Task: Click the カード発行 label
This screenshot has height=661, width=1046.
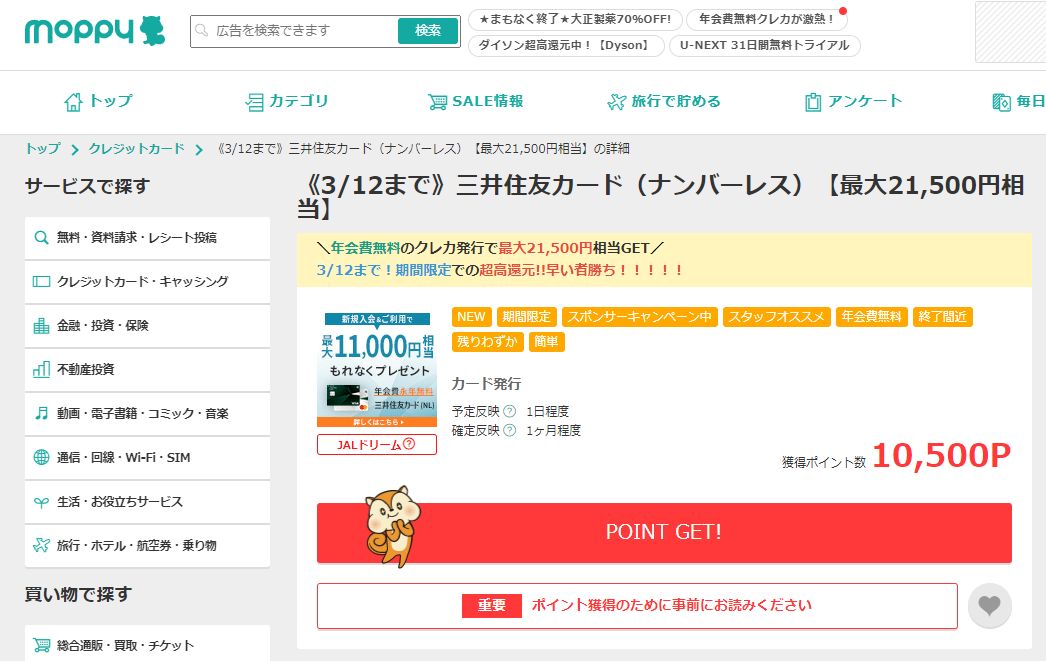Action: point(486,384)
